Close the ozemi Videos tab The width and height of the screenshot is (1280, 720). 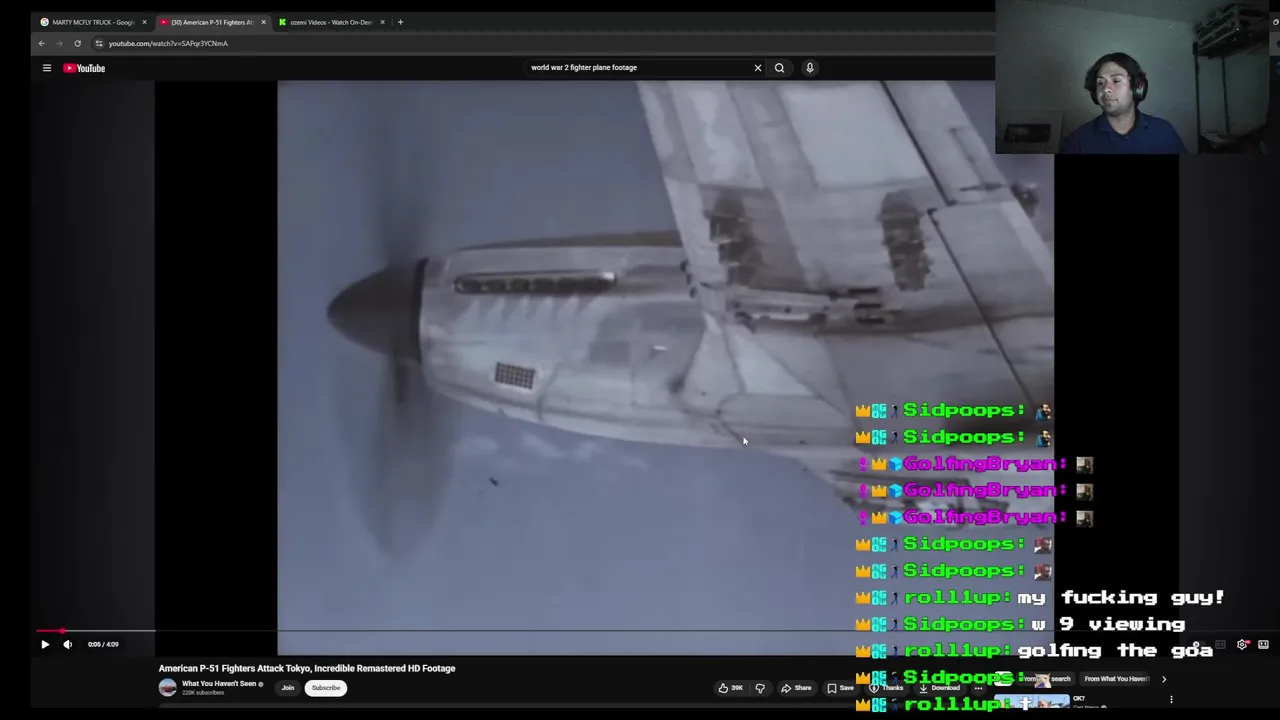click(382, 22)
